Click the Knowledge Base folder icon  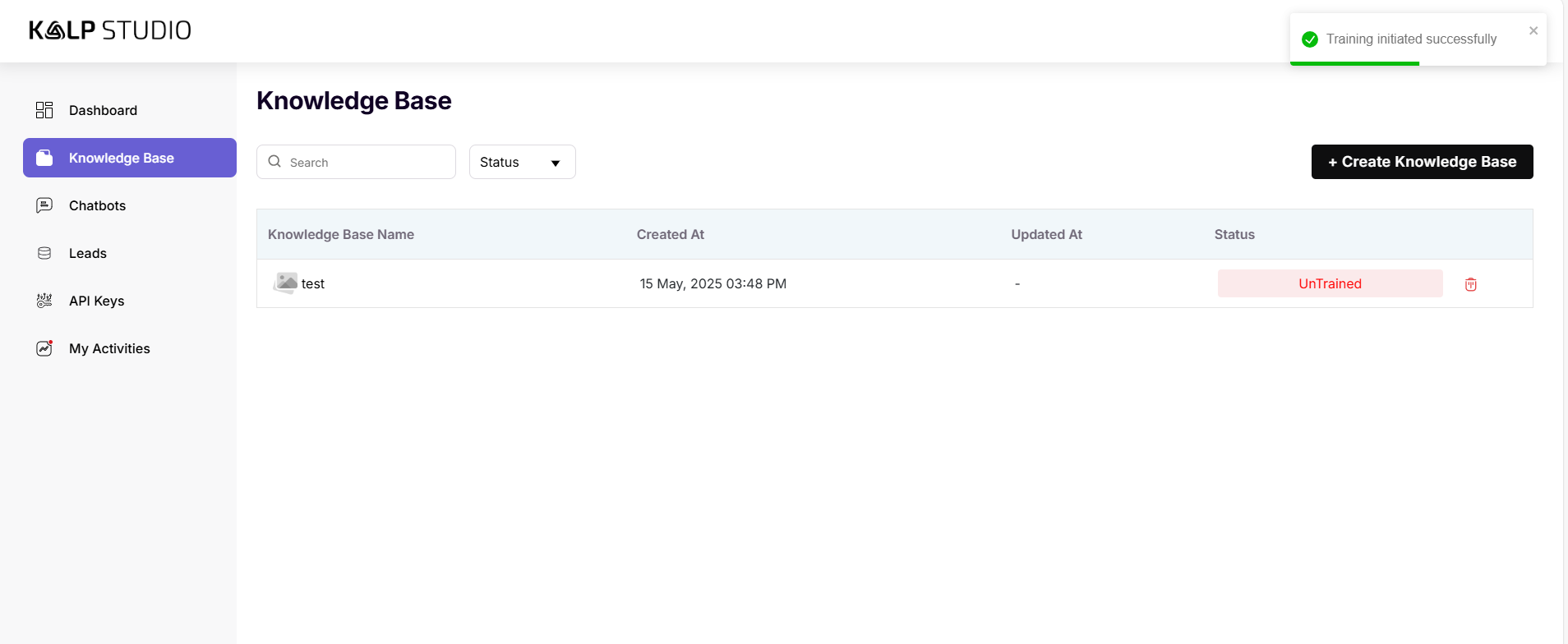44,158
